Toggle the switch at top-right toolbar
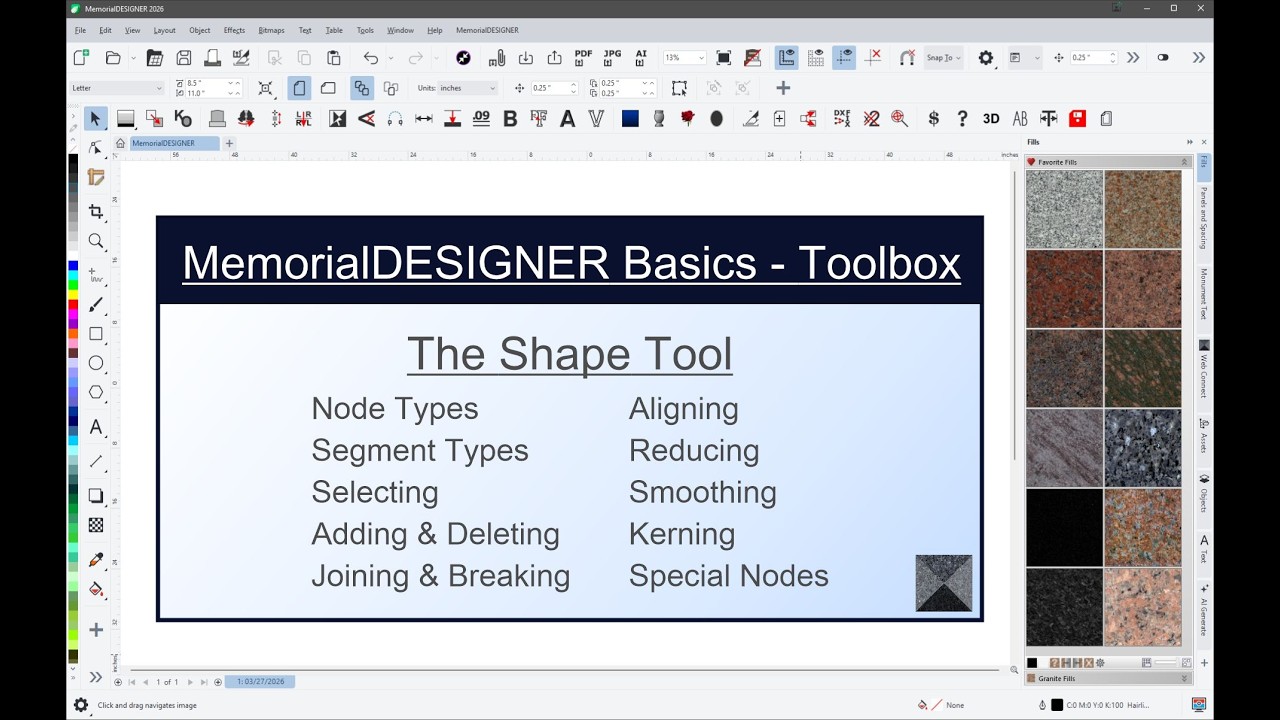 1163,58
